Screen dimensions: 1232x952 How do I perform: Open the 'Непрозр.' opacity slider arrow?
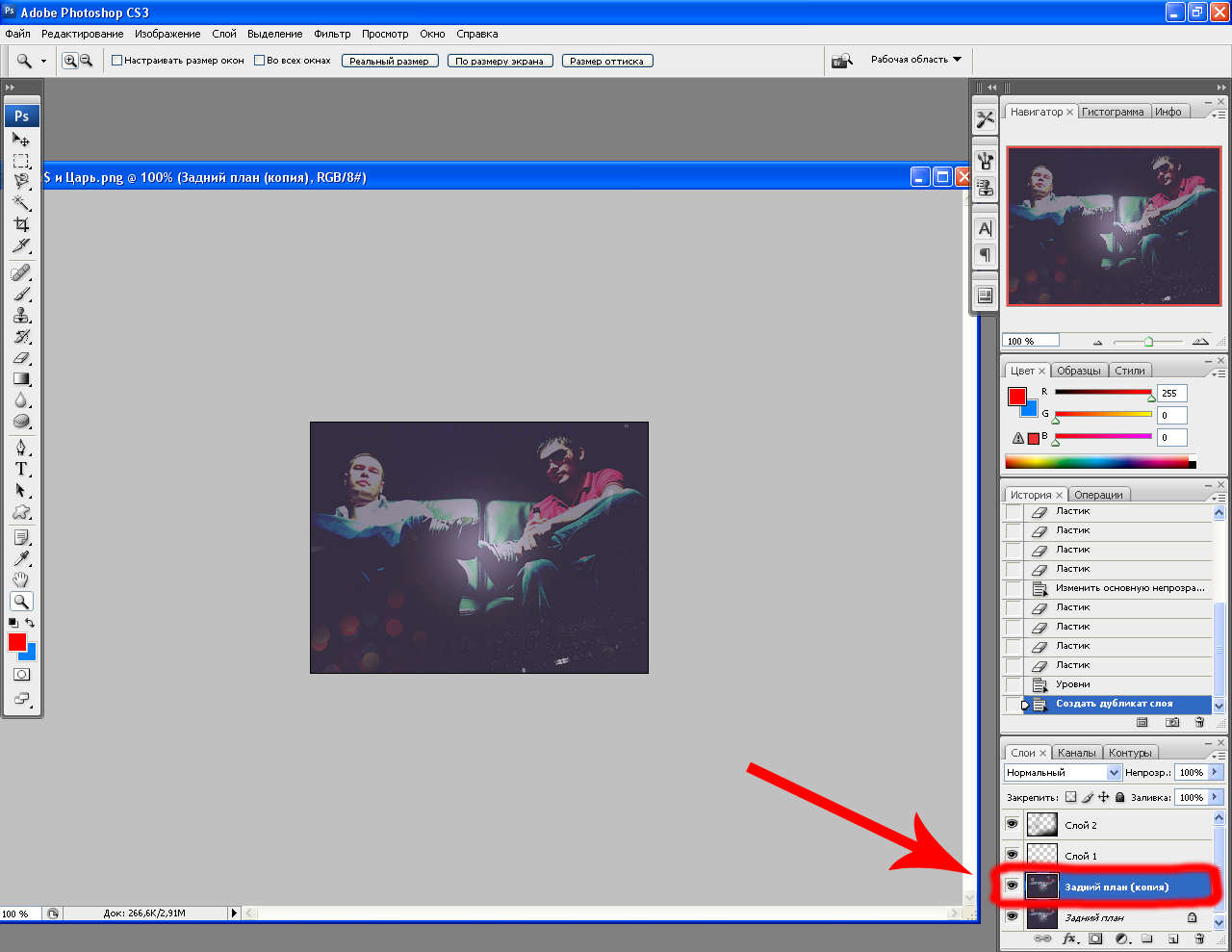pyautogui.click(x=1216, y=772)
